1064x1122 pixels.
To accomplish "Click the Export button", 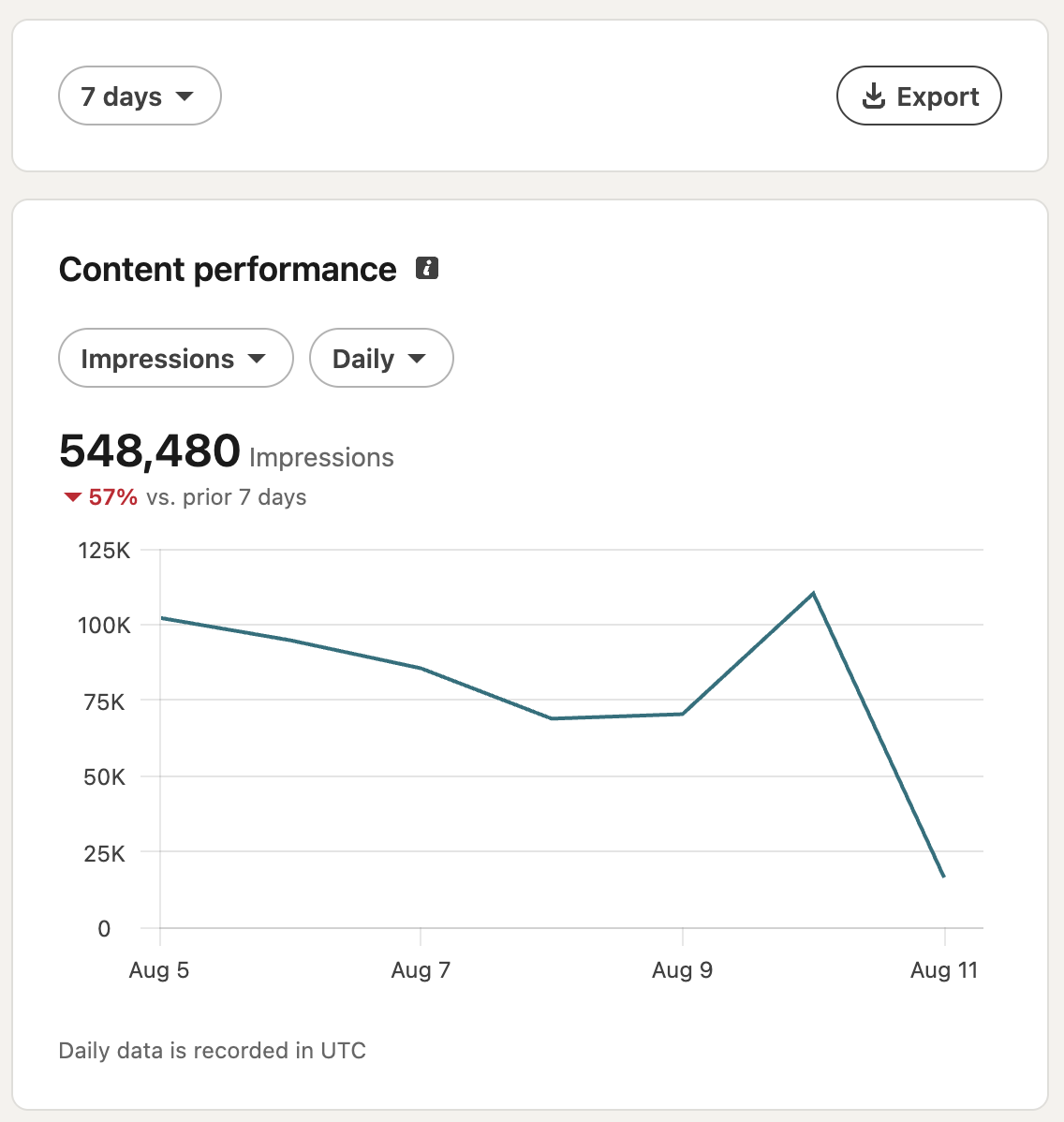I will [919, 96].
